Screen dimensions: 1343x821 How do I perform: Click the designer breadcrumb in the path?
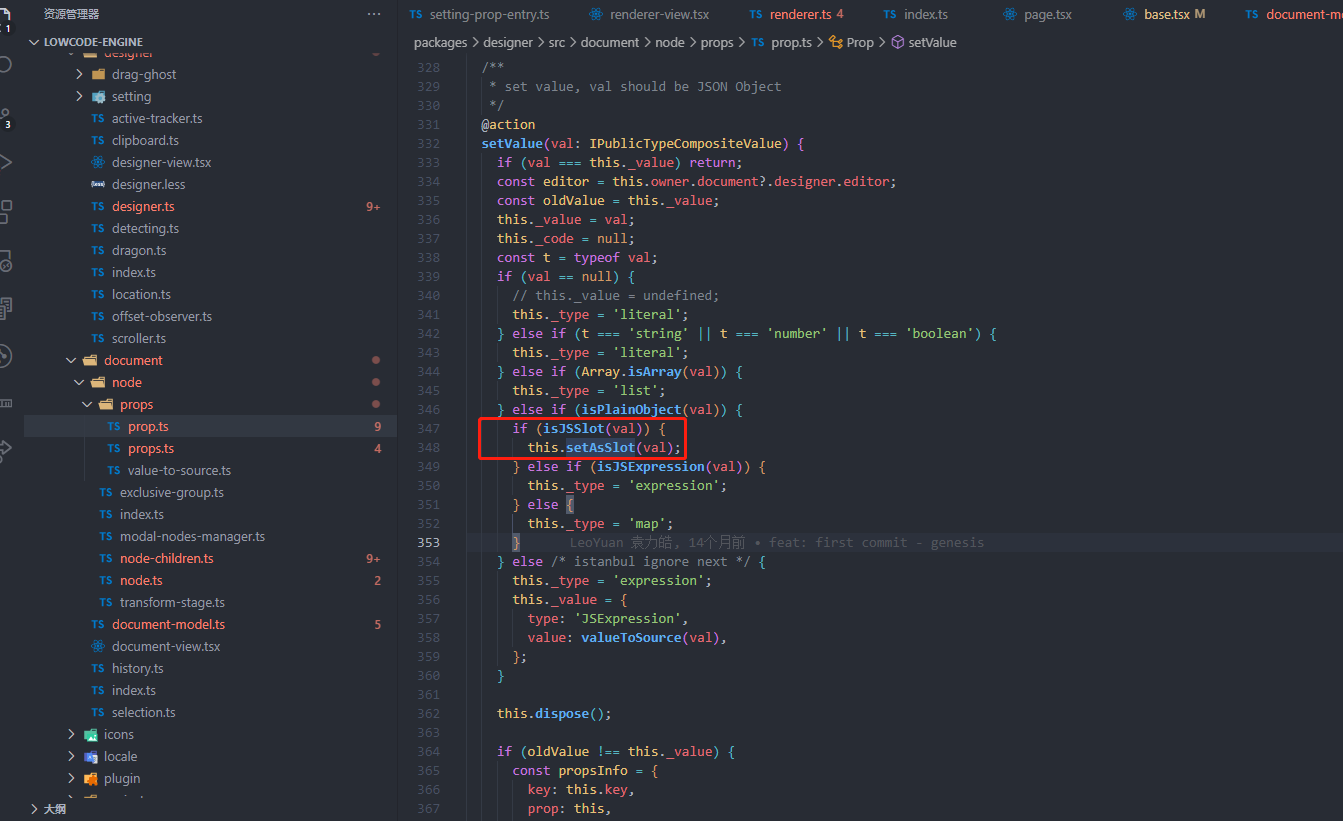(x=508, y=42)
